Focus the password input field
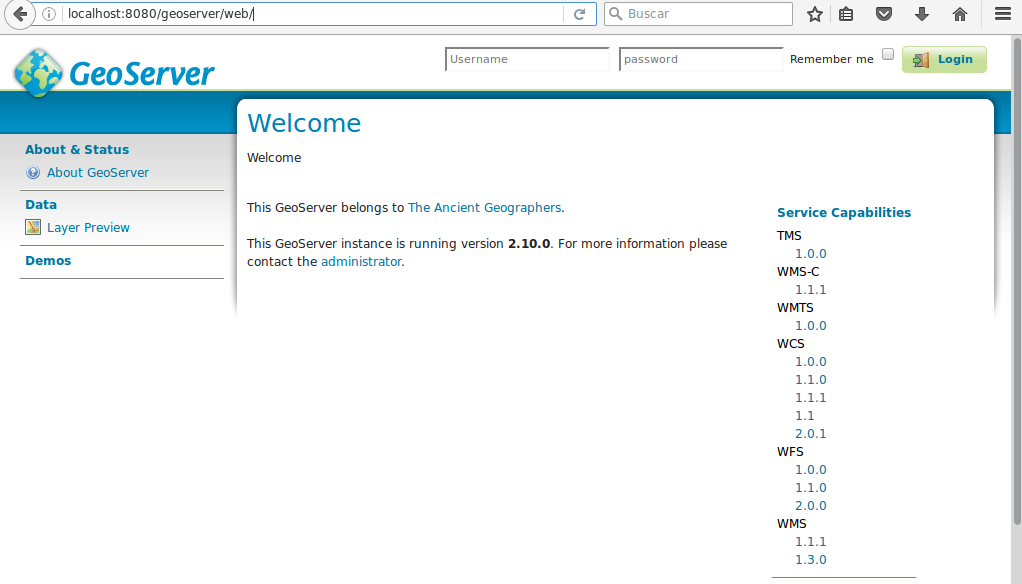1022x584 pixels. (x=701, y=59)
